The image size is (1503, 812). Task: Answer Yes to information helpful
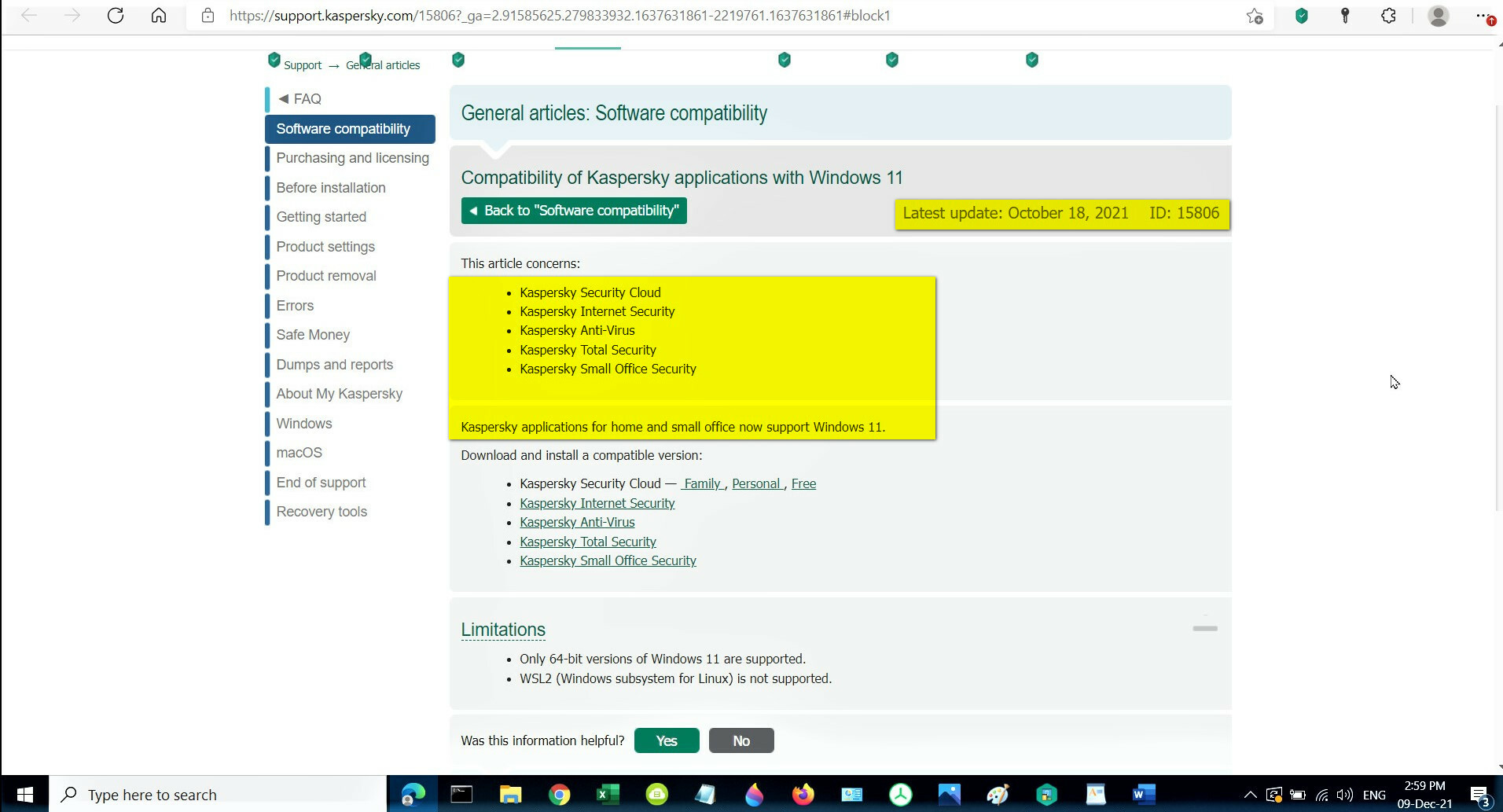pos(667,740)
